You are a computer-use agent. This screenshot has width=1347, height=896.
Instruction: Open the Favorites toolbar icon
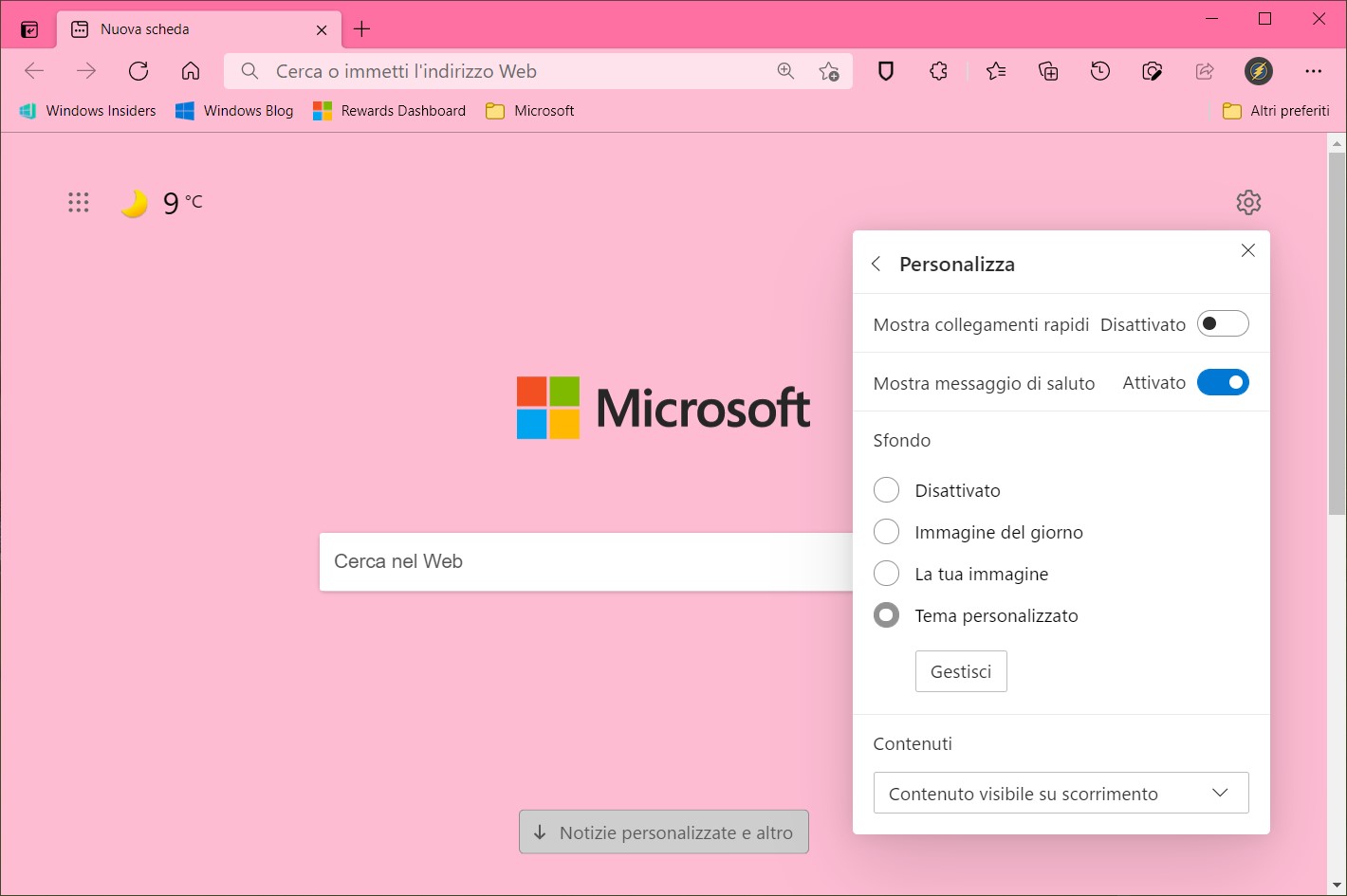point(996,71)
